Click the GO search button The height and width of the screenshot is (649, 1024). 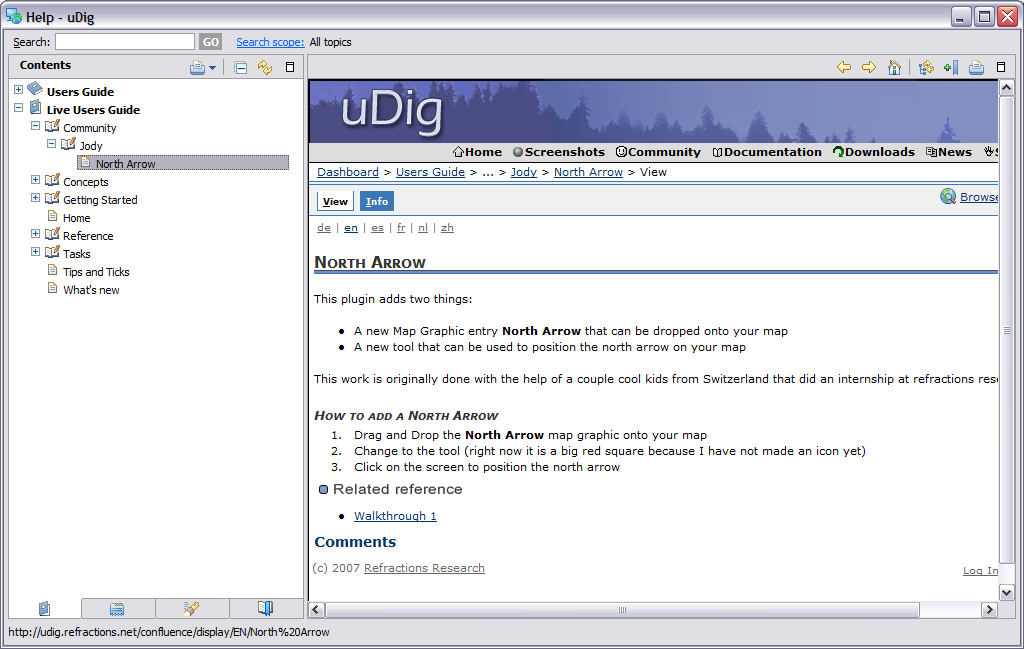tap(210, 42)
